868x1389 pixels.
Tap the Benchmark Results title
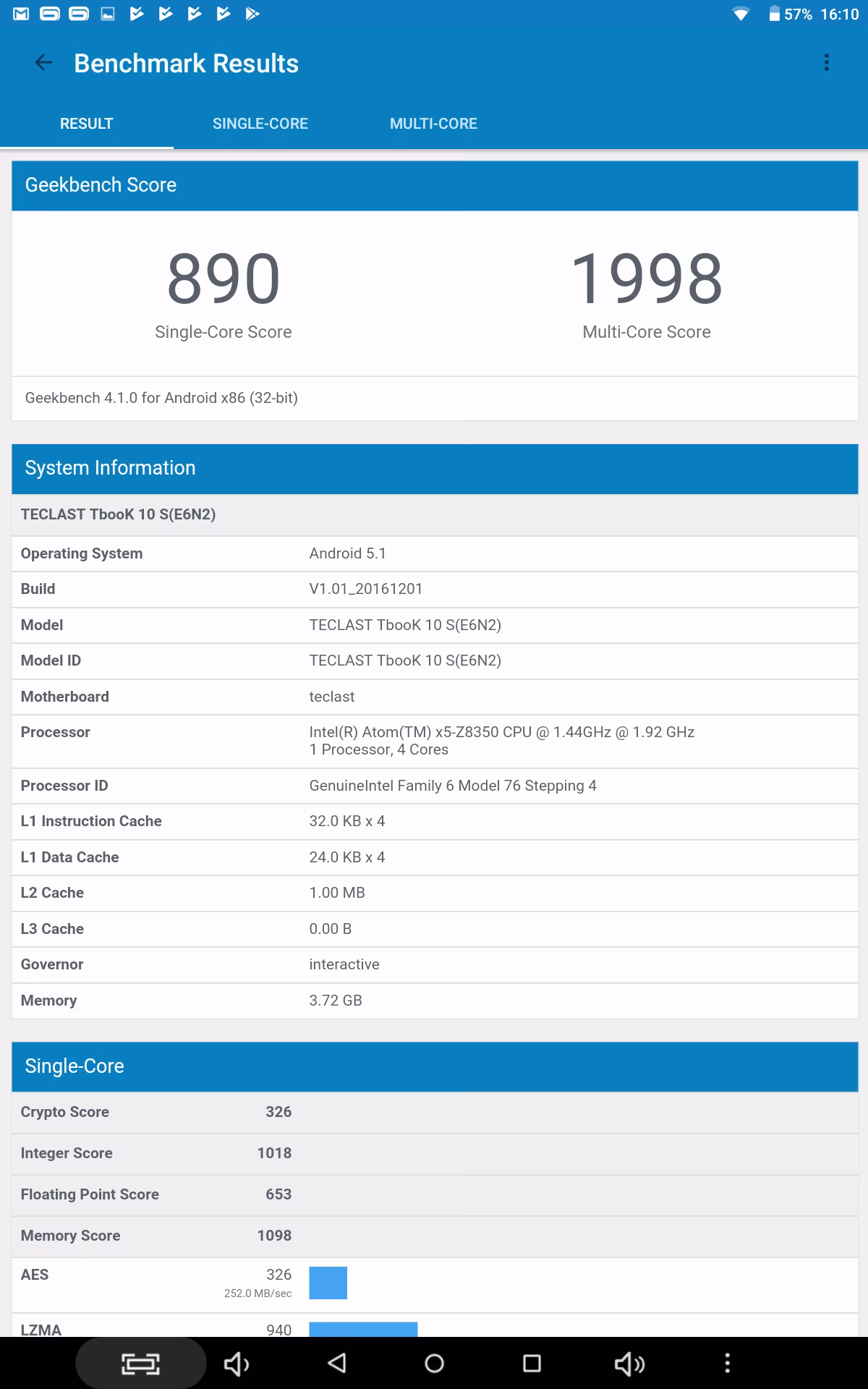[x=186, y=64]
